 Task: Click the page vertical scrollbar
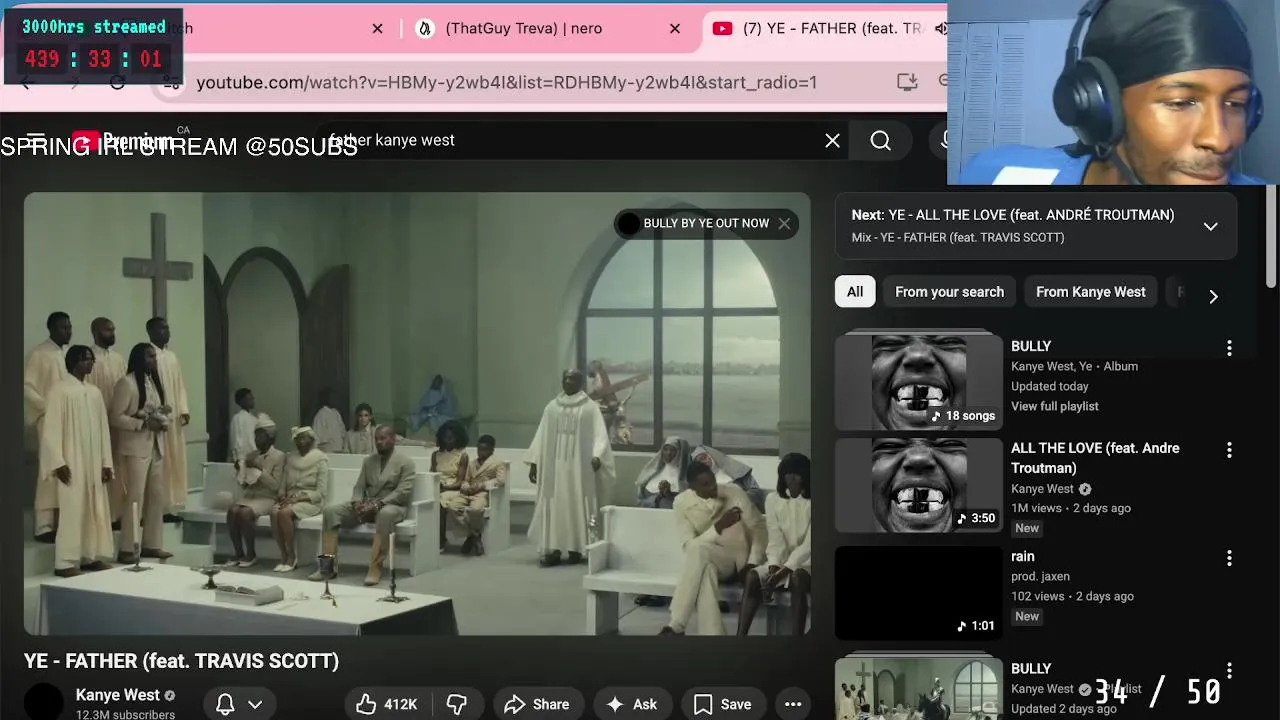coord(1271,235)
